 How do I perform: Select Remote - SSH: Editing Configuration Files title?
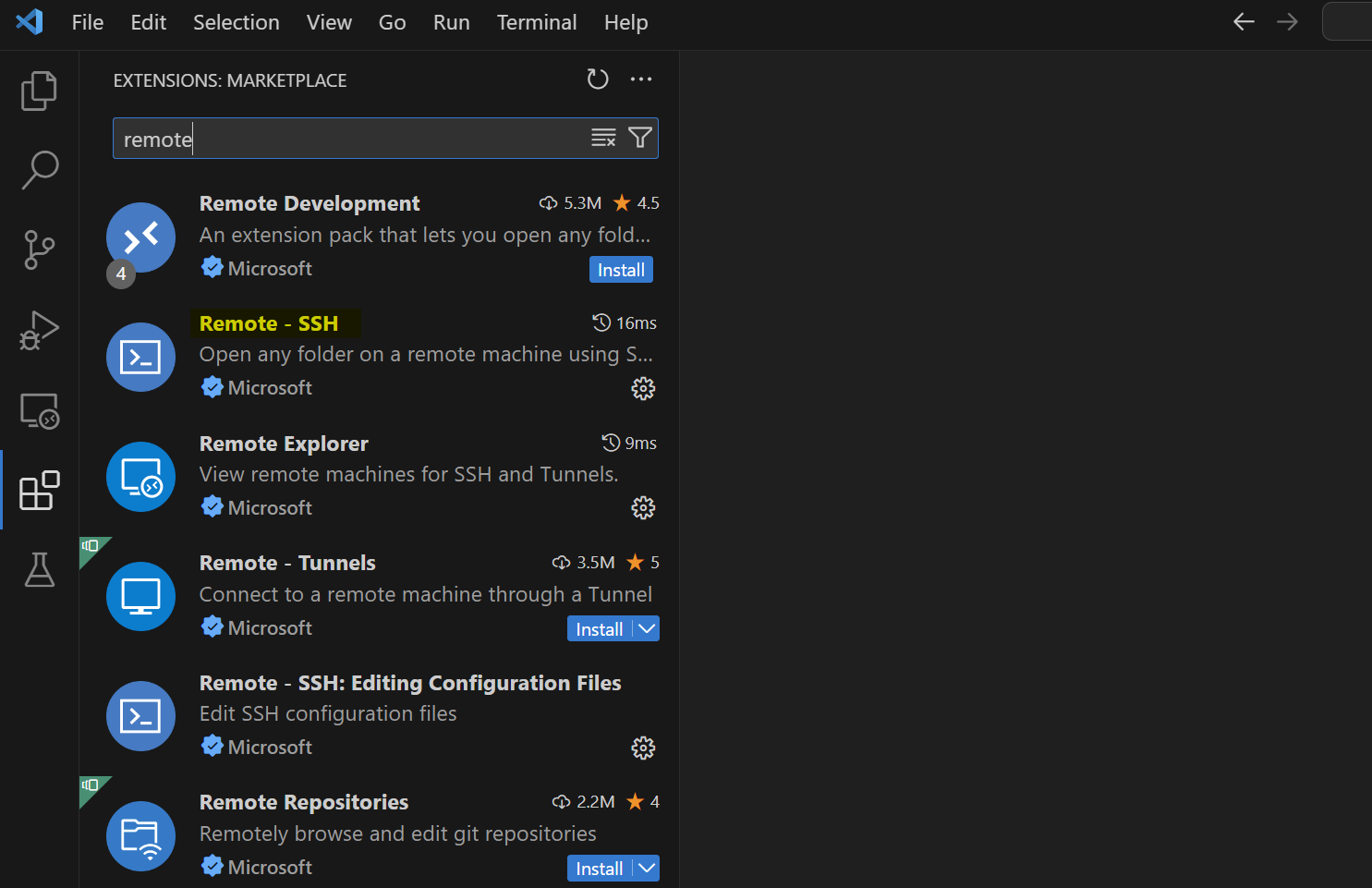(x=410, y=683)
